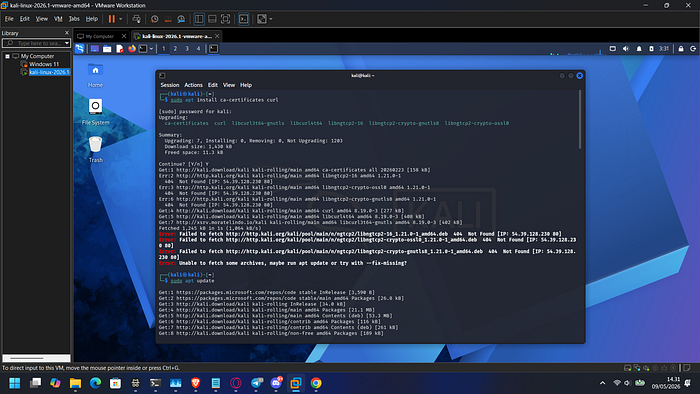Close the My Computer tab

[124, 36]
